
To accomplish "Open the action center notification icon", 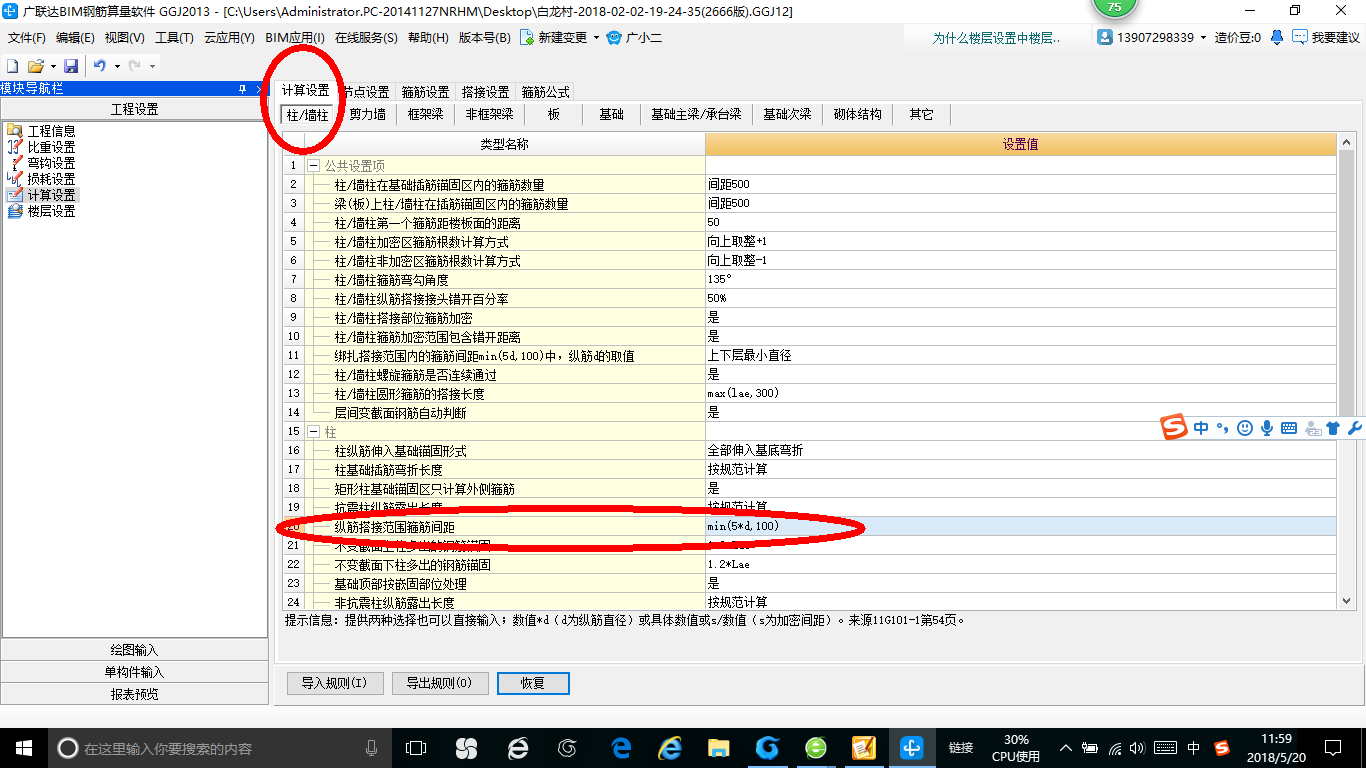I will click(1332, 748).
